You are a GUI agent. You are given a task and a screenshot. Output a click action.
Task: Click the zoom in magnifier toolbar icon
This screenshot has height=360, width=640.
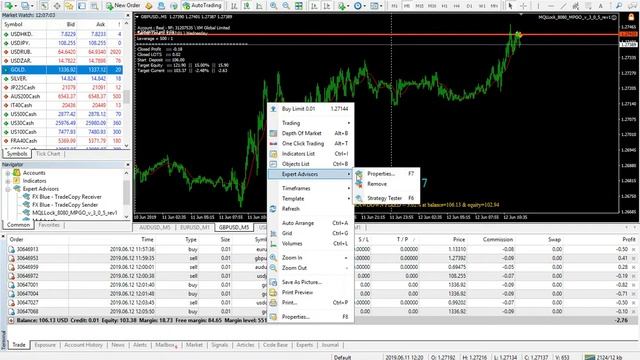(273, 6)
